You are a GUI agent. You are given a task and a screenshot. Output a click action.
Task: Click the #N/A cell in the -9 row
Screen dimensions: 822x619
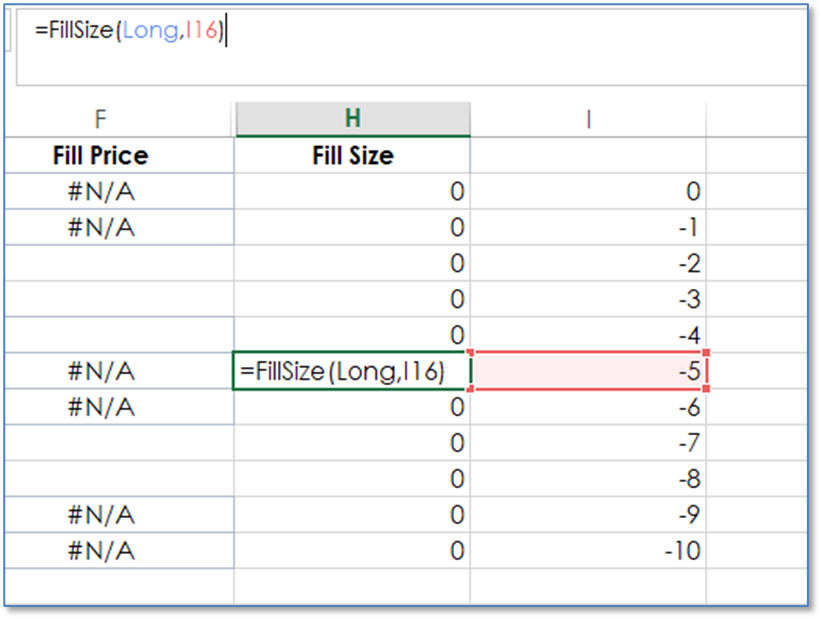[x=100, y=515]
